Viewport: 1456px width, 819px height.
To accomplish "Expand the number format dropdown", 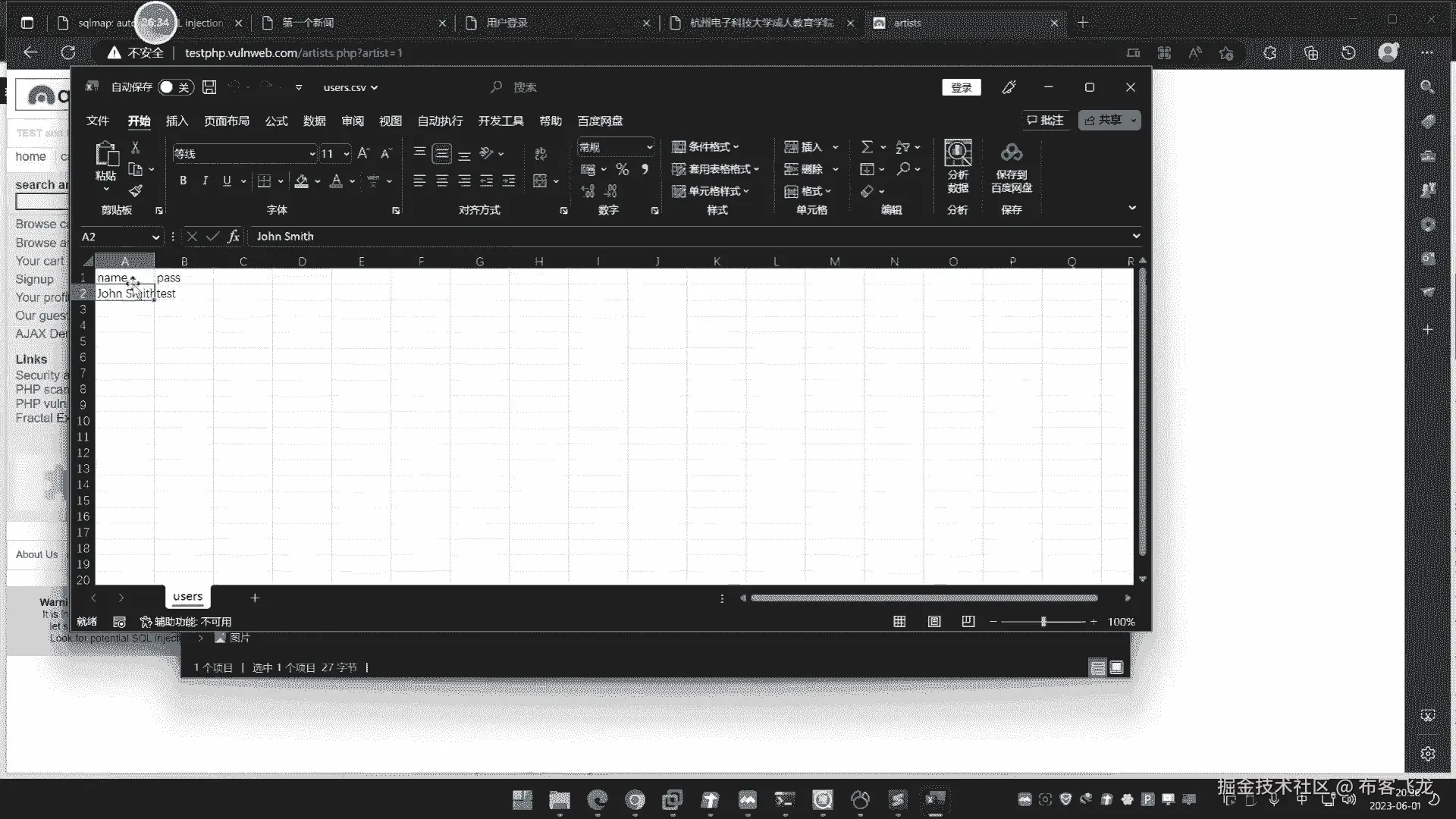I will [x=649, y=147].
